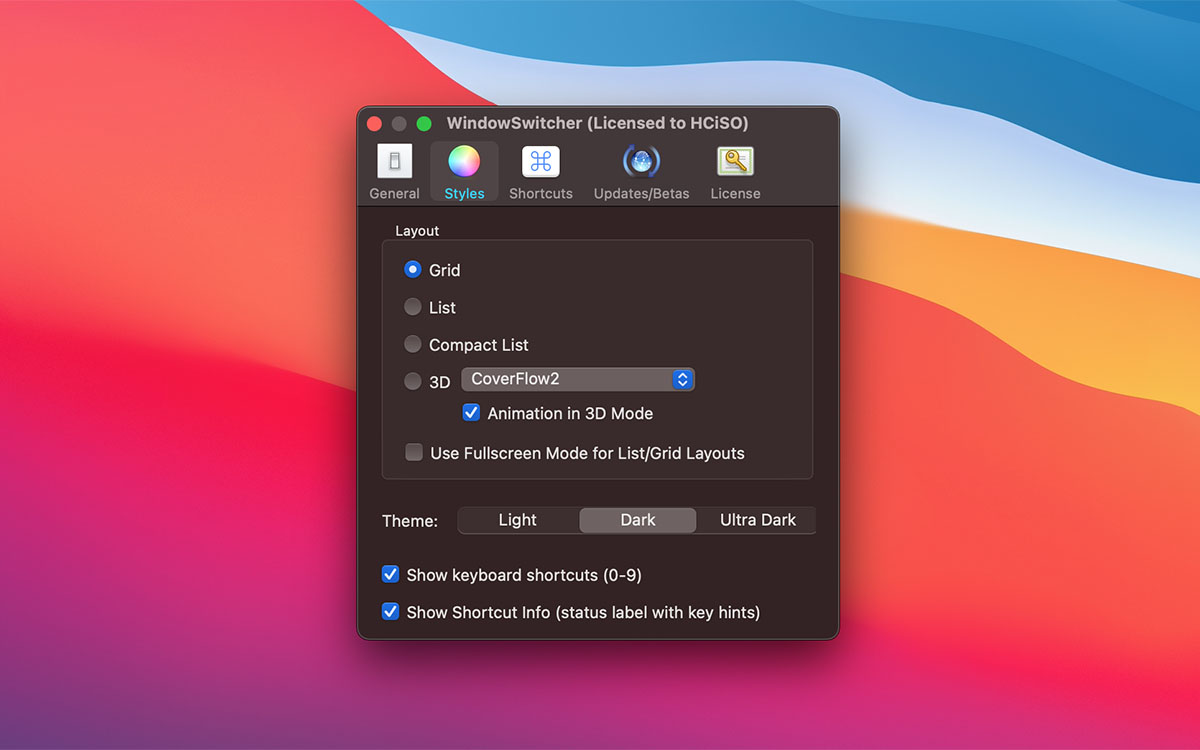Switch theme to Light
1200x750 pixels.
tap(518, 520)
